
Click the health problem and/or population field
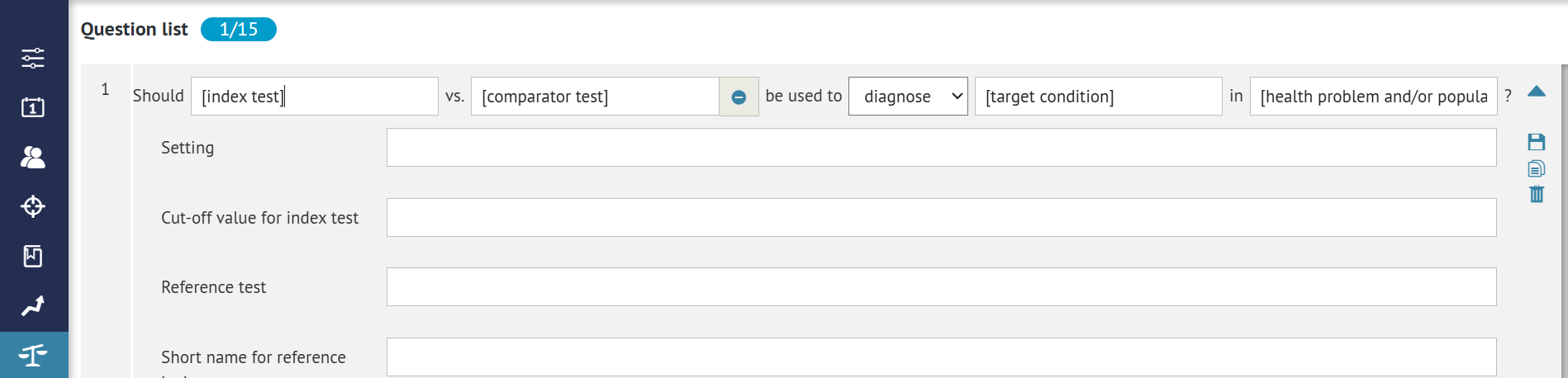[x=1373, y=97]
